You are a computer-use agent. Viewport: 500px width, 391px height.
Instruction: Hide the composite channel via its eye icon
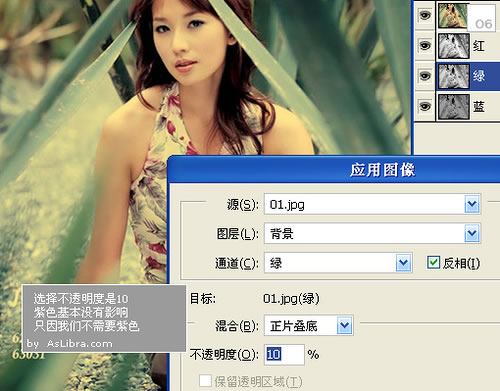point(425,15)
